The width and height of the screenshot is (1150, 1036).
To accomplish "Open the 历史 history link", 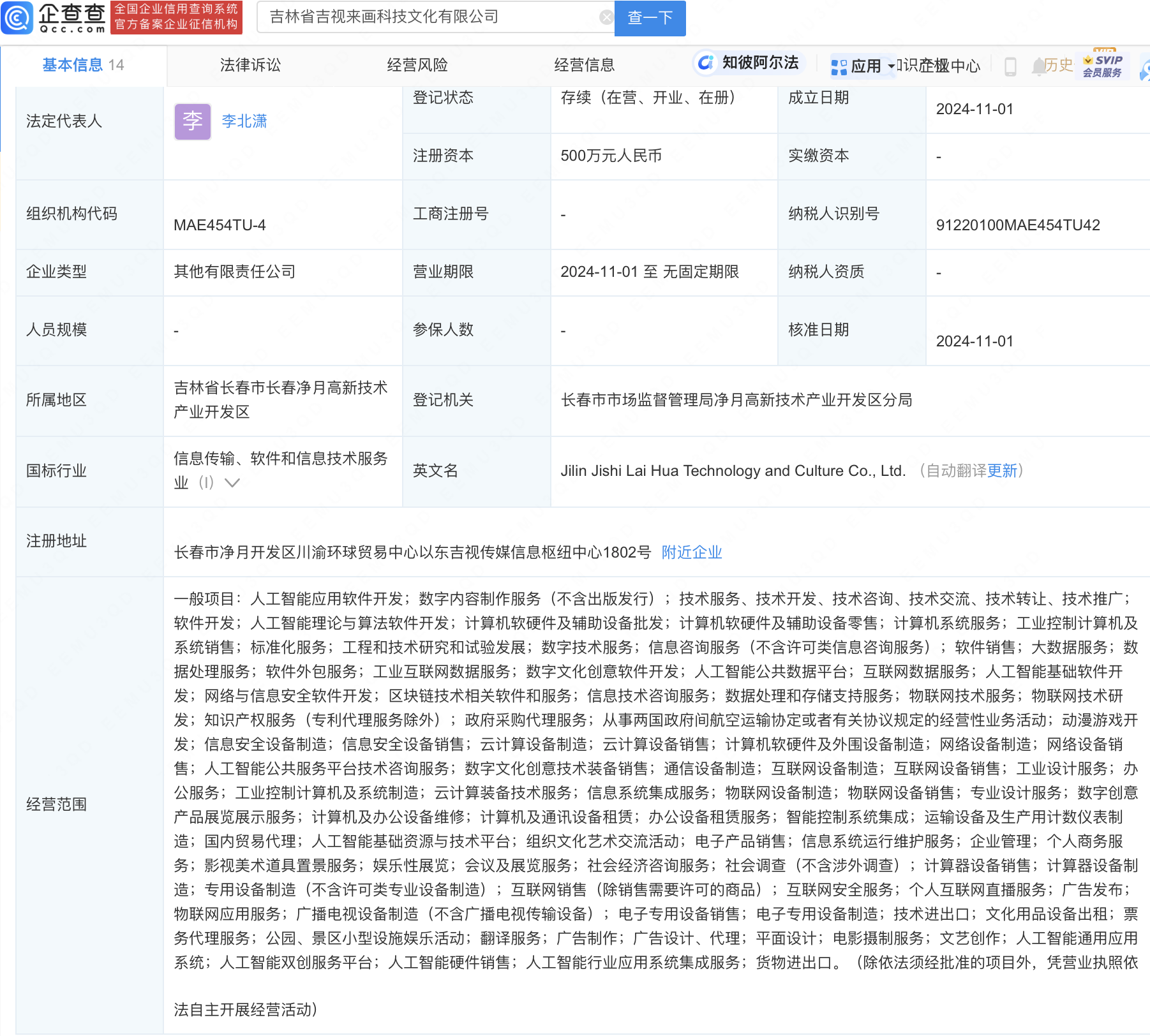I will click(1059, 65).
